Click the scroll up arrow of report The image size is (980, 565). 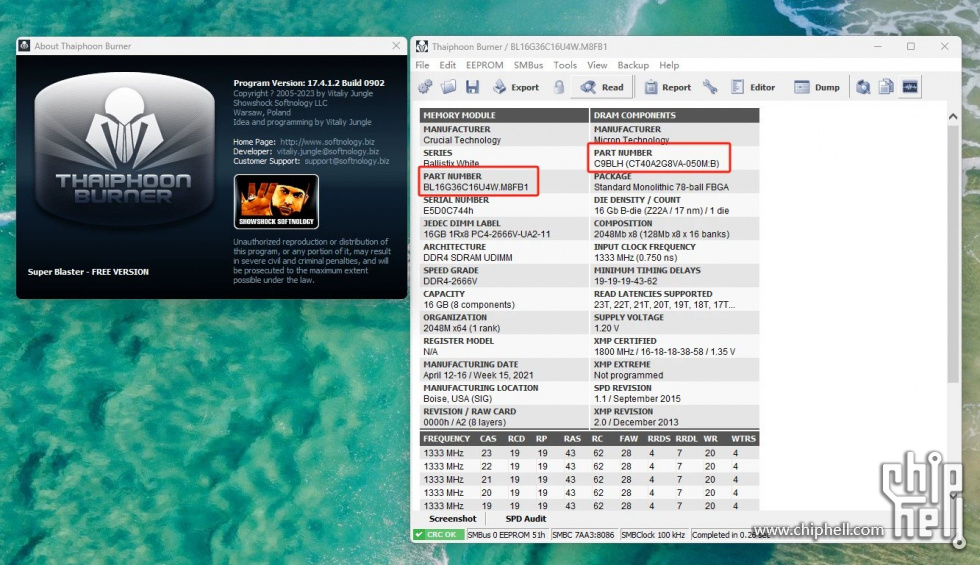tap(952, 116)
